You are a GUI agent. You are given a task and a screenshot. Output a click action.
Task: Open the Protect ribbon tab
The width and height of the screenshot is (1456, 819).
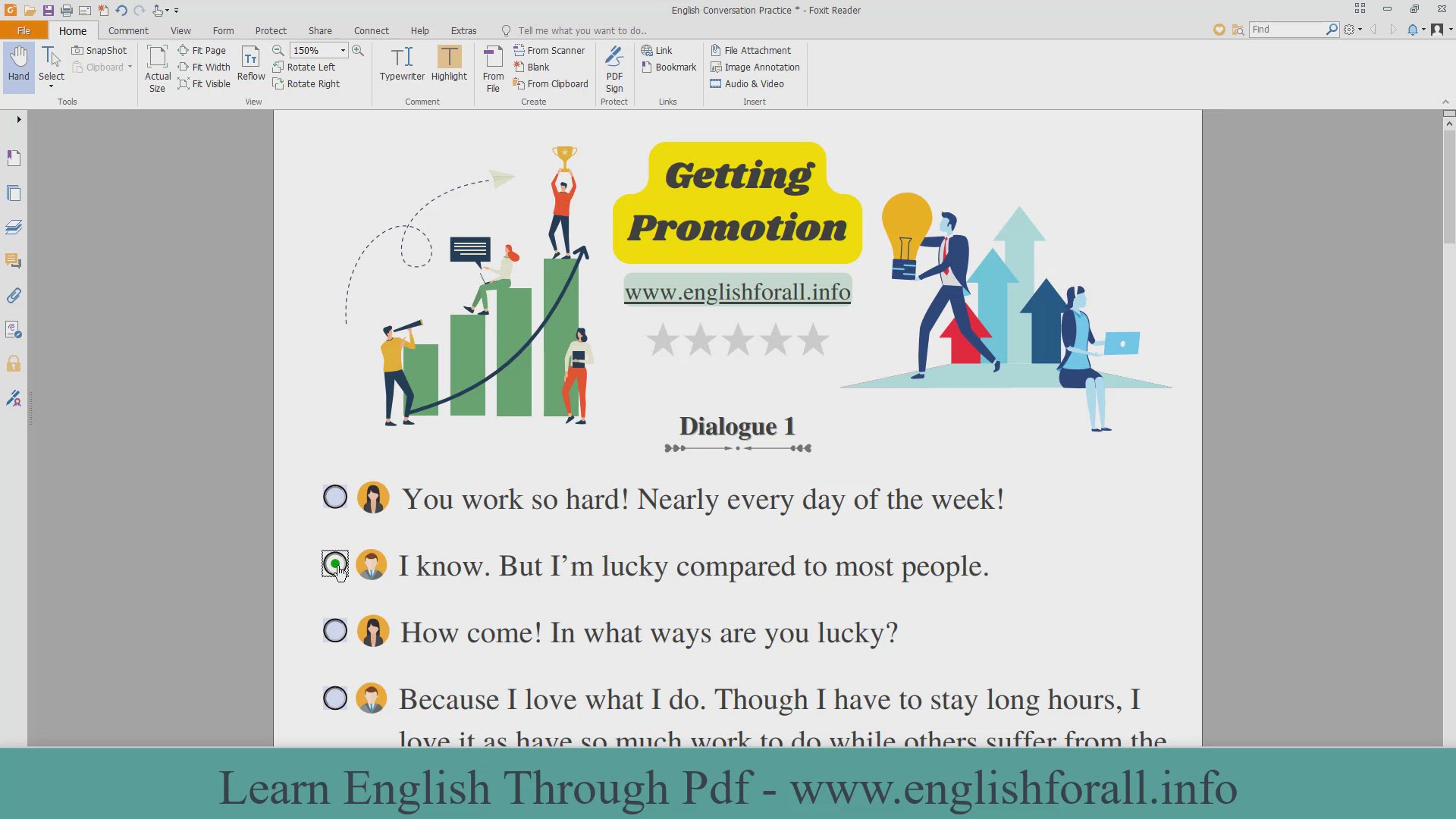coord(271,30)
